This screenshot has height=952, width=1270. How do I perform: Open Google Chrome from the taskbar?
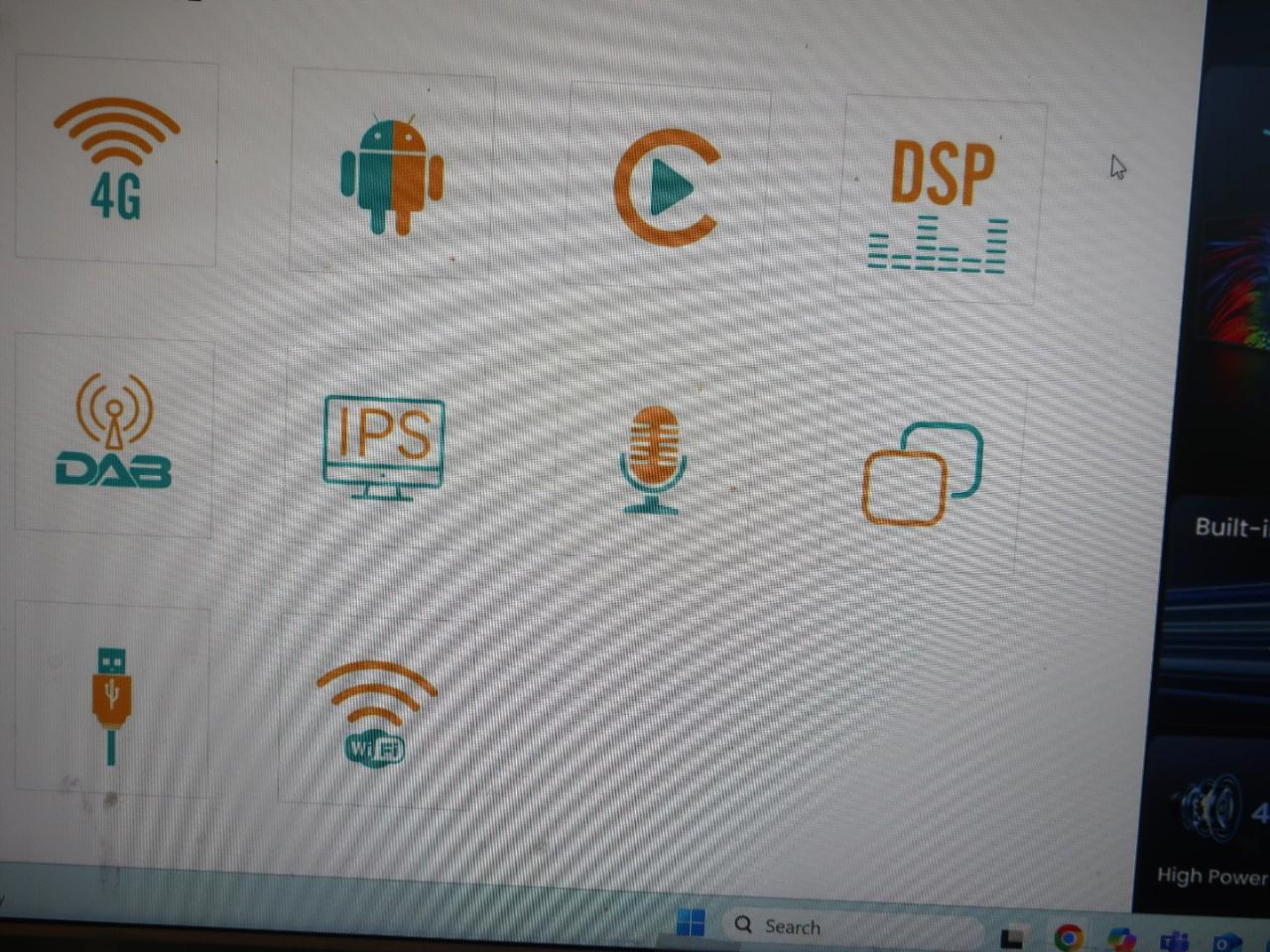click(x=1069, y=937)
